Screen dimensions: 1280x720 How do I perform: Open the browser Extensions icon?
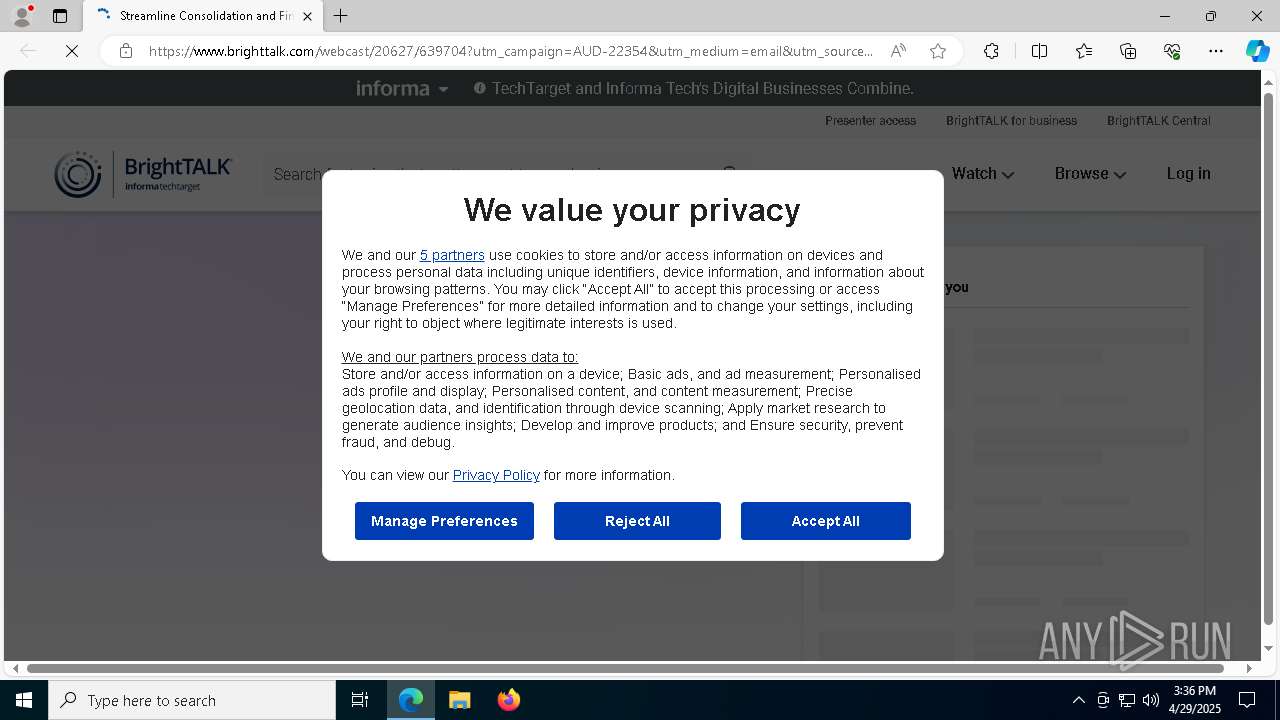991,51
